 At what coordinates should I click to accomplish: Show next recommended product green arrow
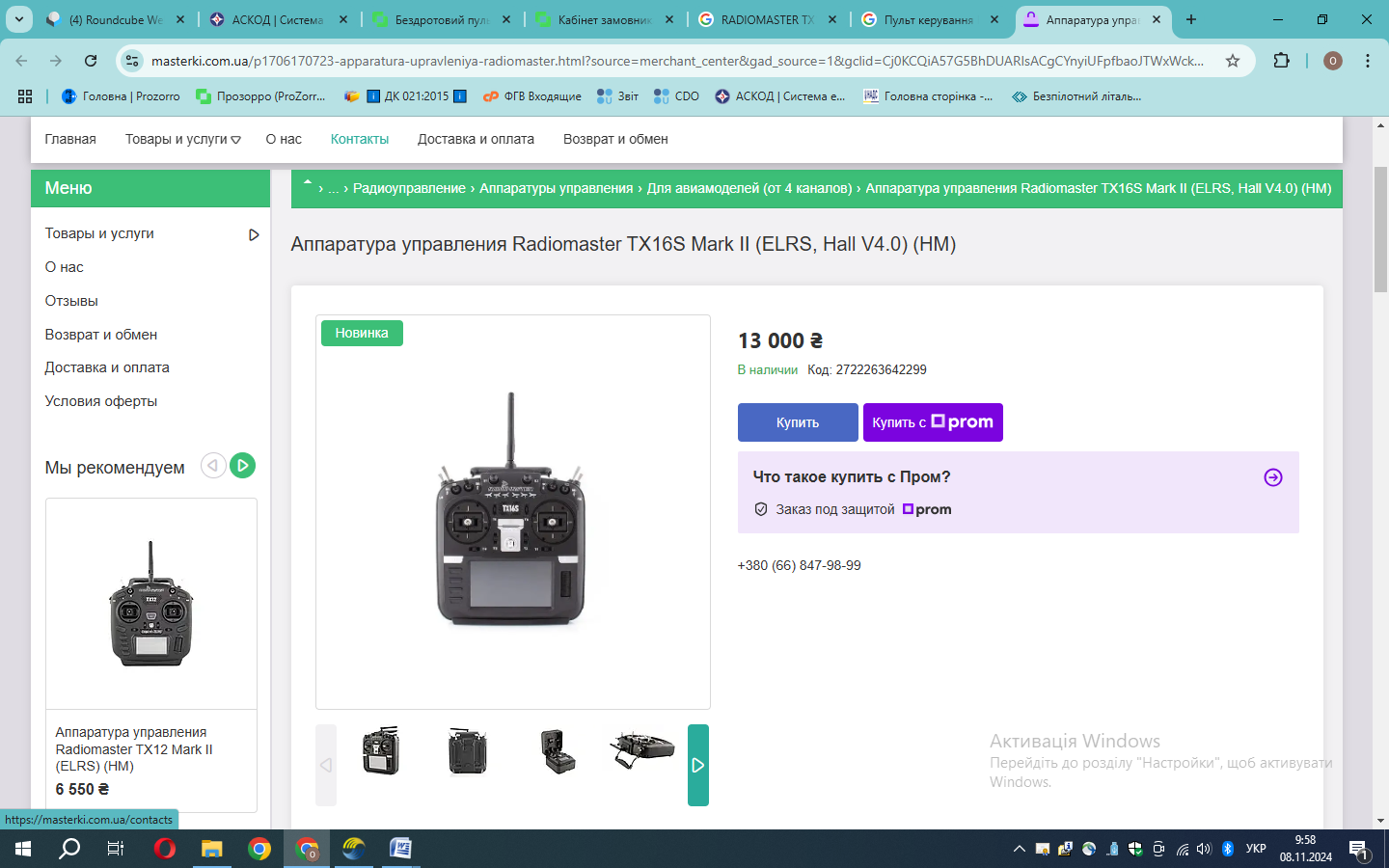click(243, 466)
